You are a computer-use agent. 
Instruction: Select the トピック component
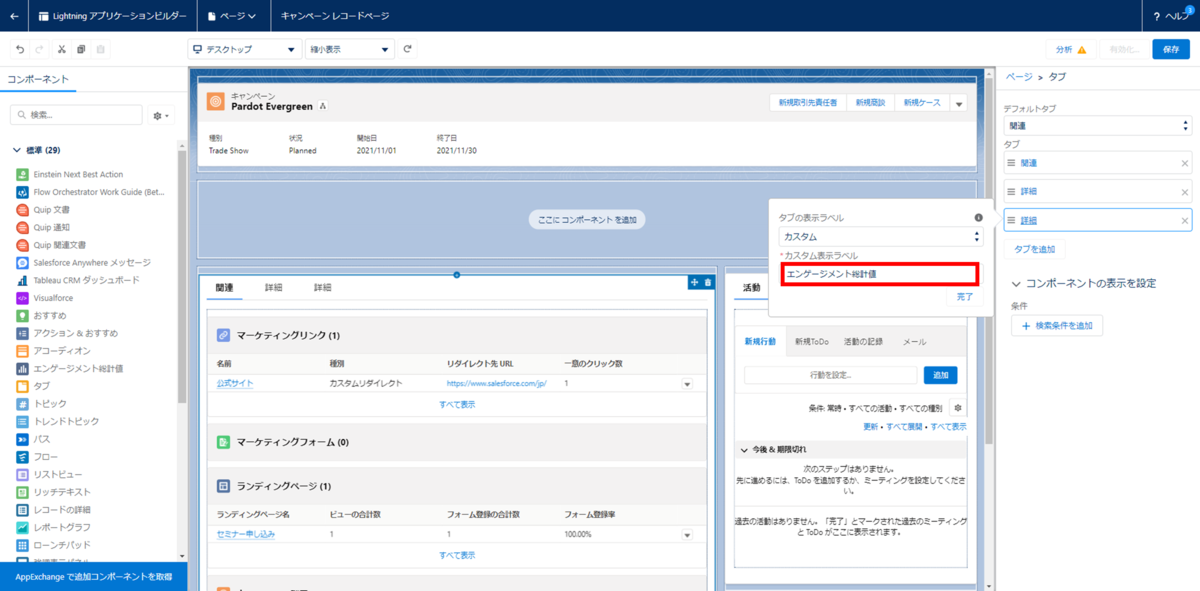click(42, 404)
